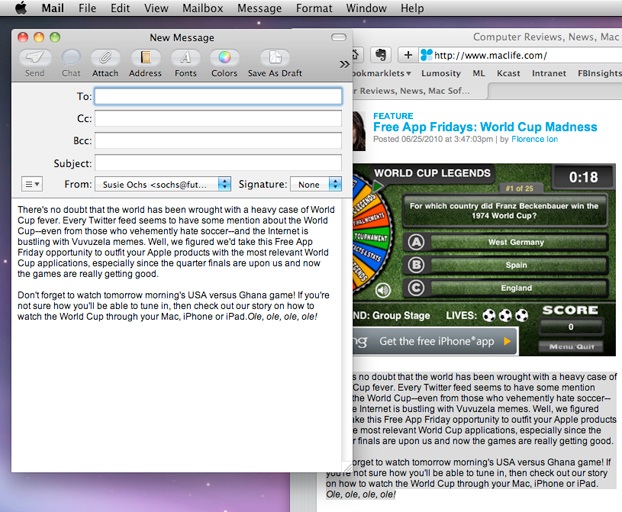Open Chat from the message toolbar
The width and height of the screenshot is (622, 512).
click(x=71, y=58)
